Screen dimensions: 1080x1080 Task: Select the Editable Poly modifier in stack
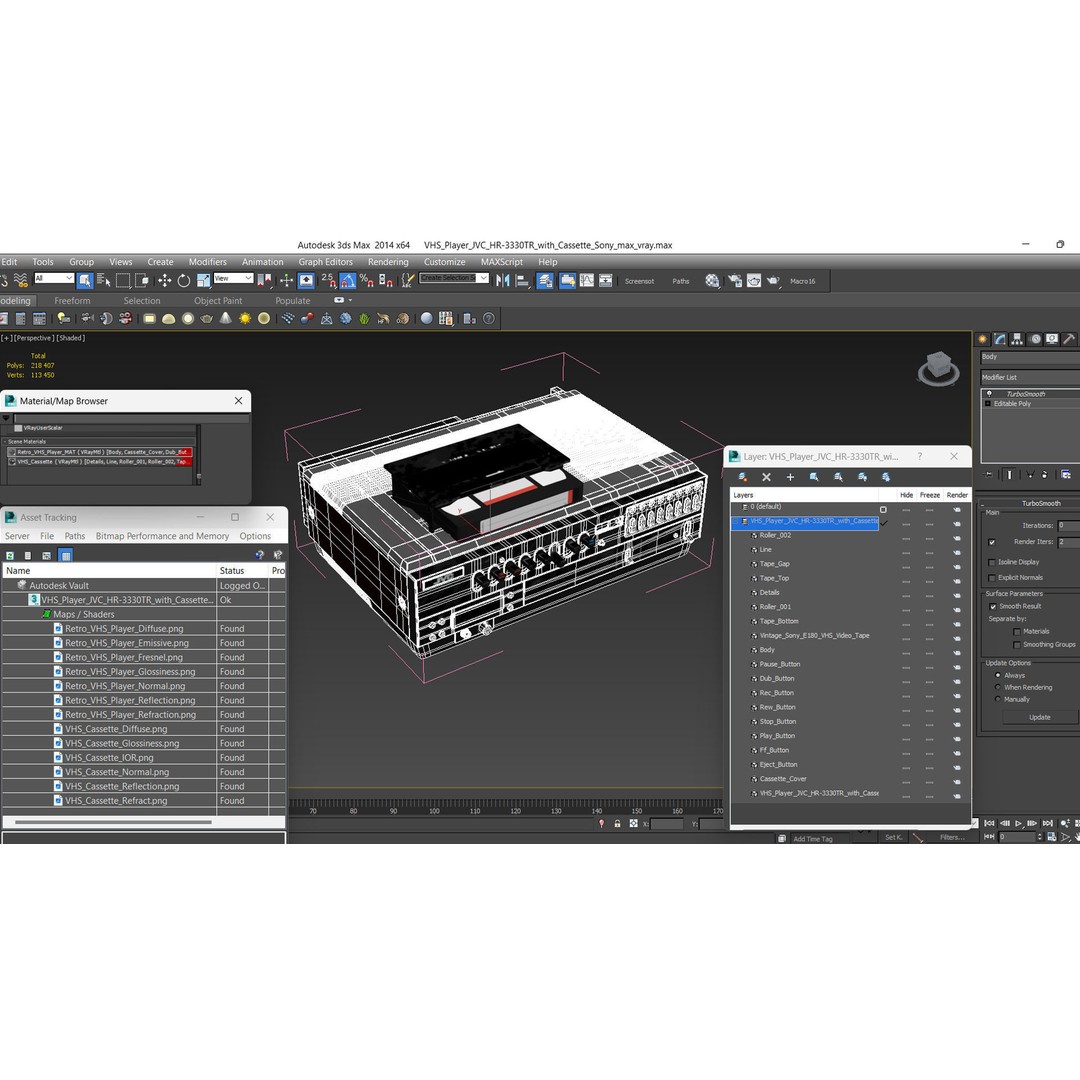click(1012, 404)
